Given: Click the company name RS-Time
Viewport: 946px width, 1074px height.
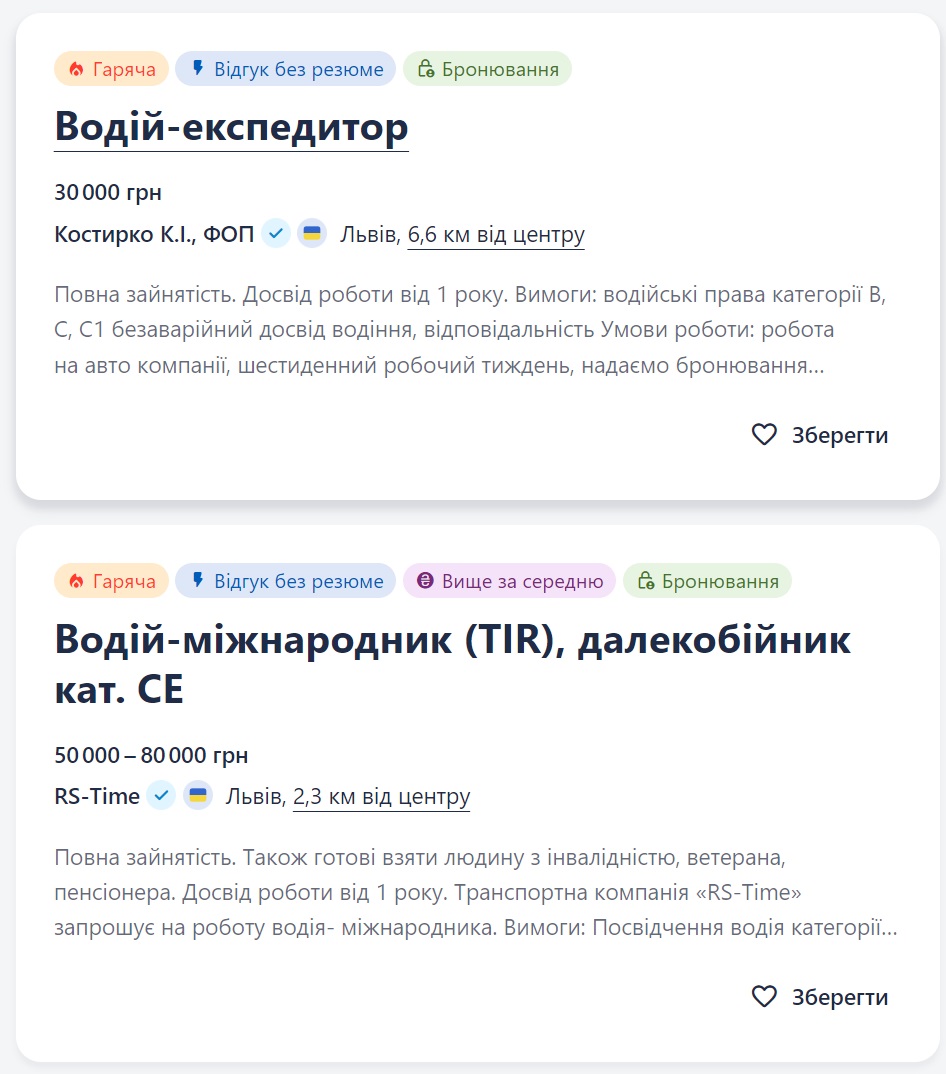Looking at the screenshot, I should click(95, 796).
